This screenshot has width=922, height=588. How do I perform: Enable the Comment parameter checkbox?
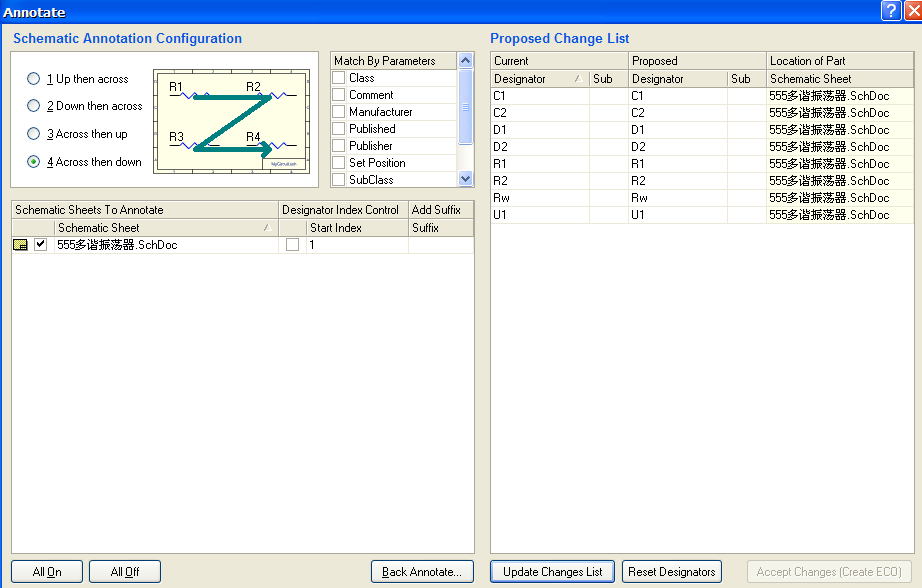339,95
